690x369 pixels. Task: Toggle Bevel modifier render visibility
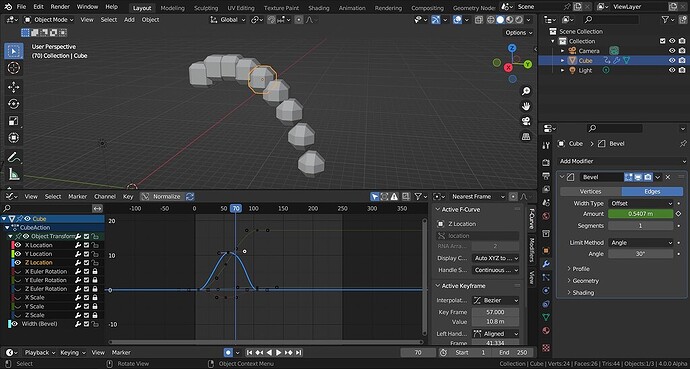pos(648,177)
